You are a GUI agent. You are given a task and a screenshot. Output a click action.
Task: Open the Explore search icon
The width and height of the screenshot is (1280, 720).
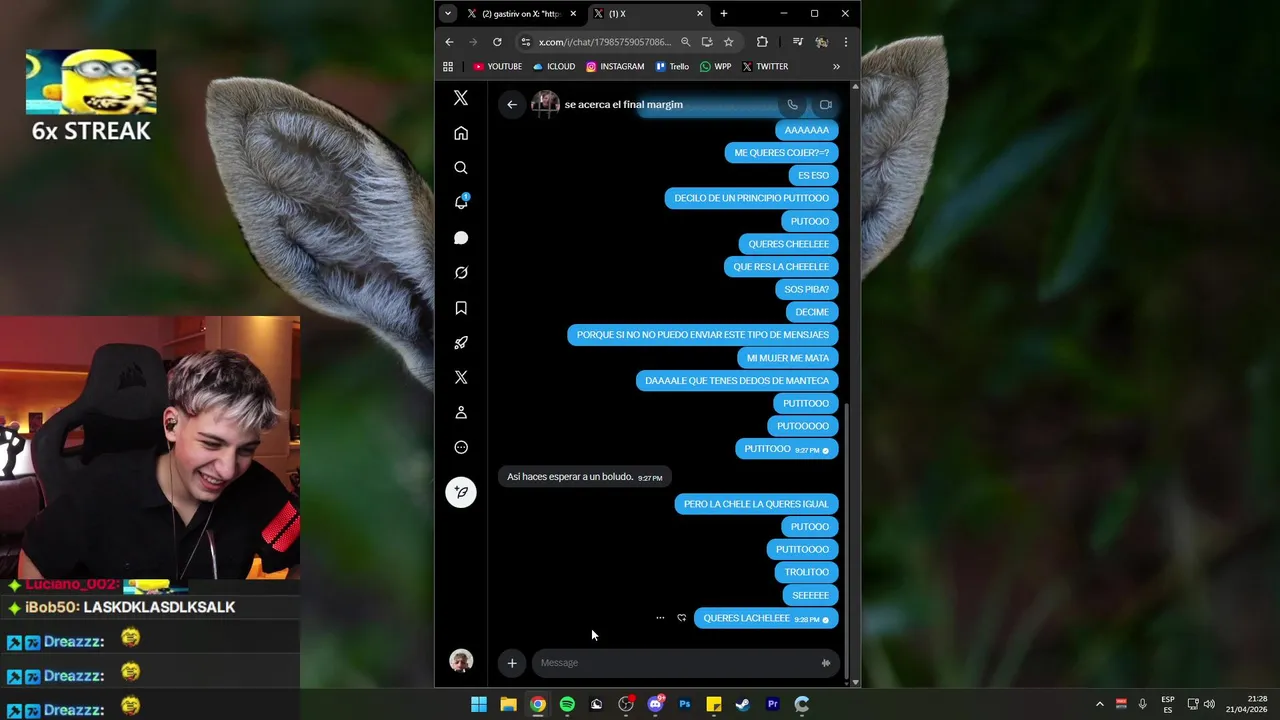click(x=461, y=168)
